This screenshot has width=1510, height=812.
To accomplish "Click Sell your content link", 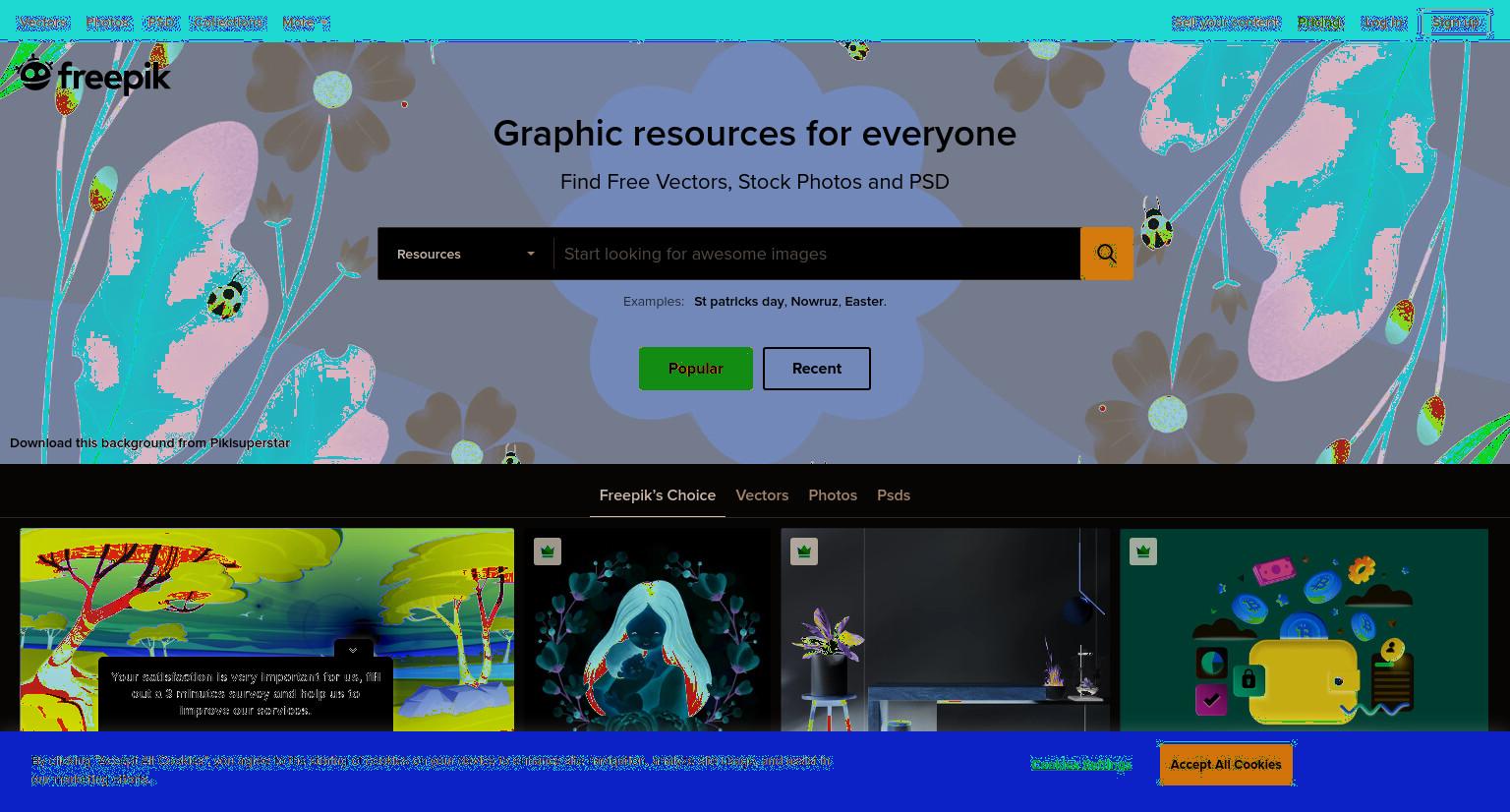I will click(1227, 23).
